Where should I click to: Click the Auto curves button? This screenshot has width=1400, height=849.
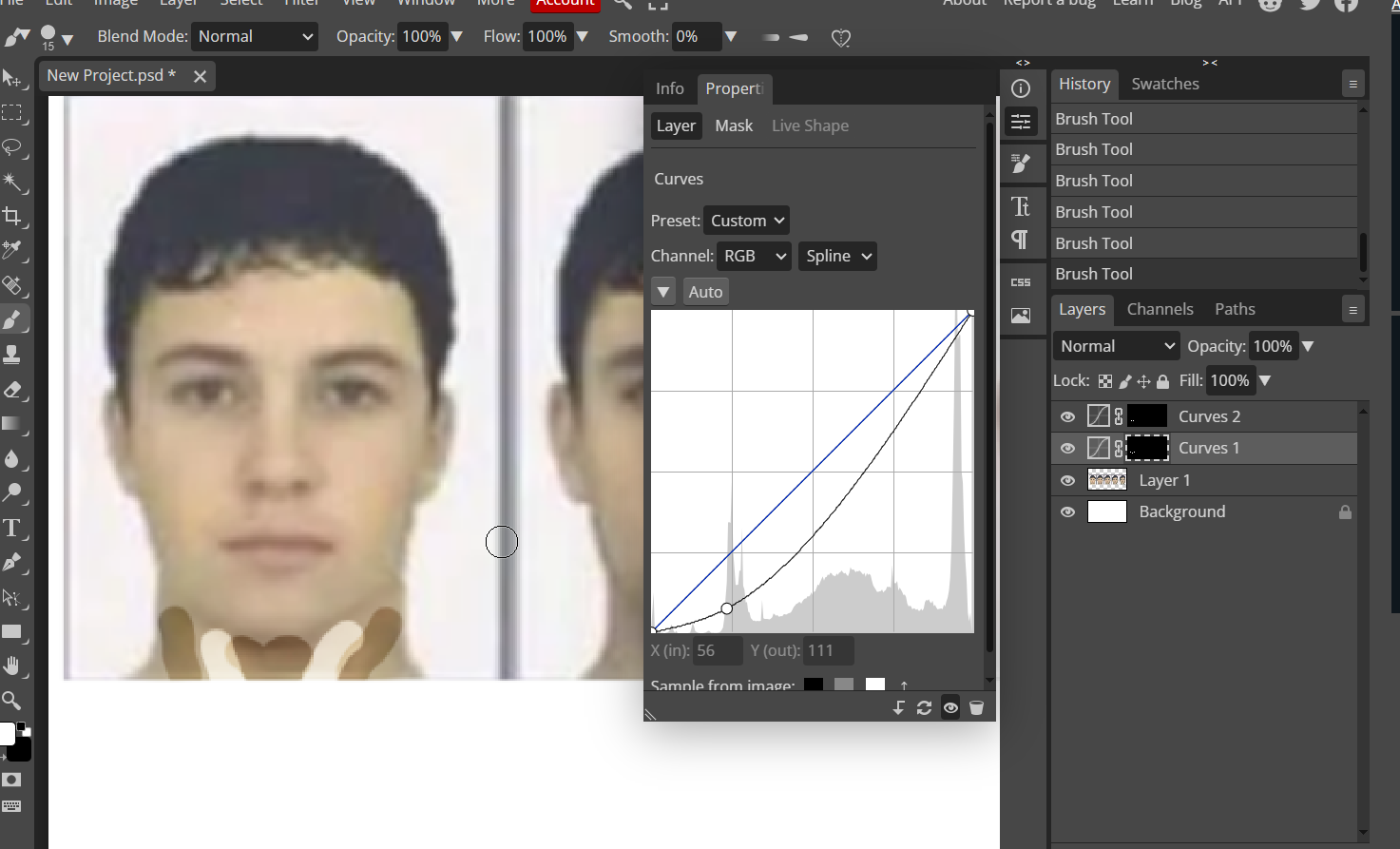(x=705, y=292)
